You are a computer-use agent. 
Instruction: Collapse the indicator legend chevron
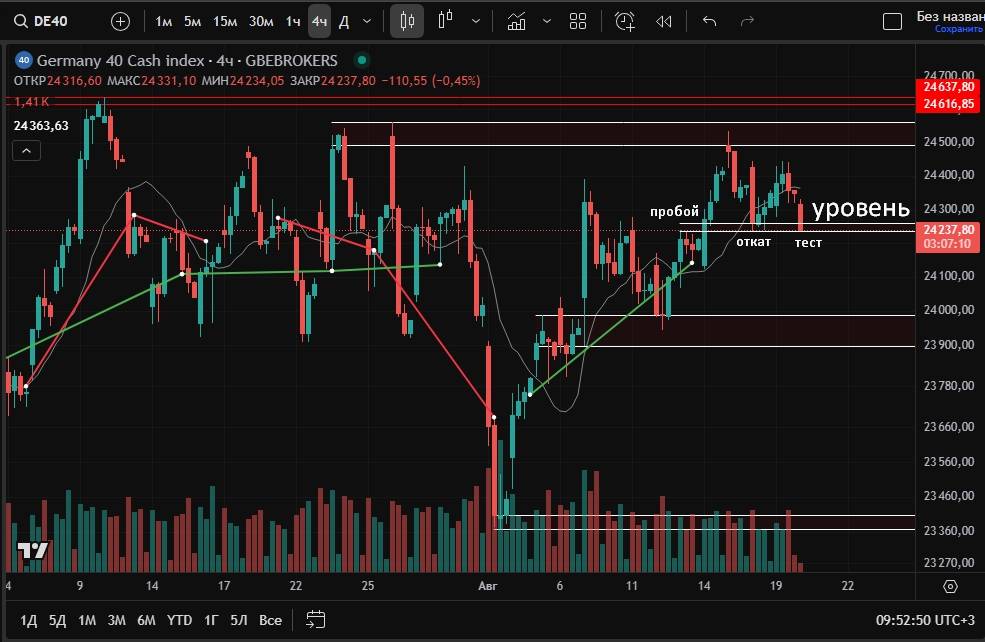(27, 151)
